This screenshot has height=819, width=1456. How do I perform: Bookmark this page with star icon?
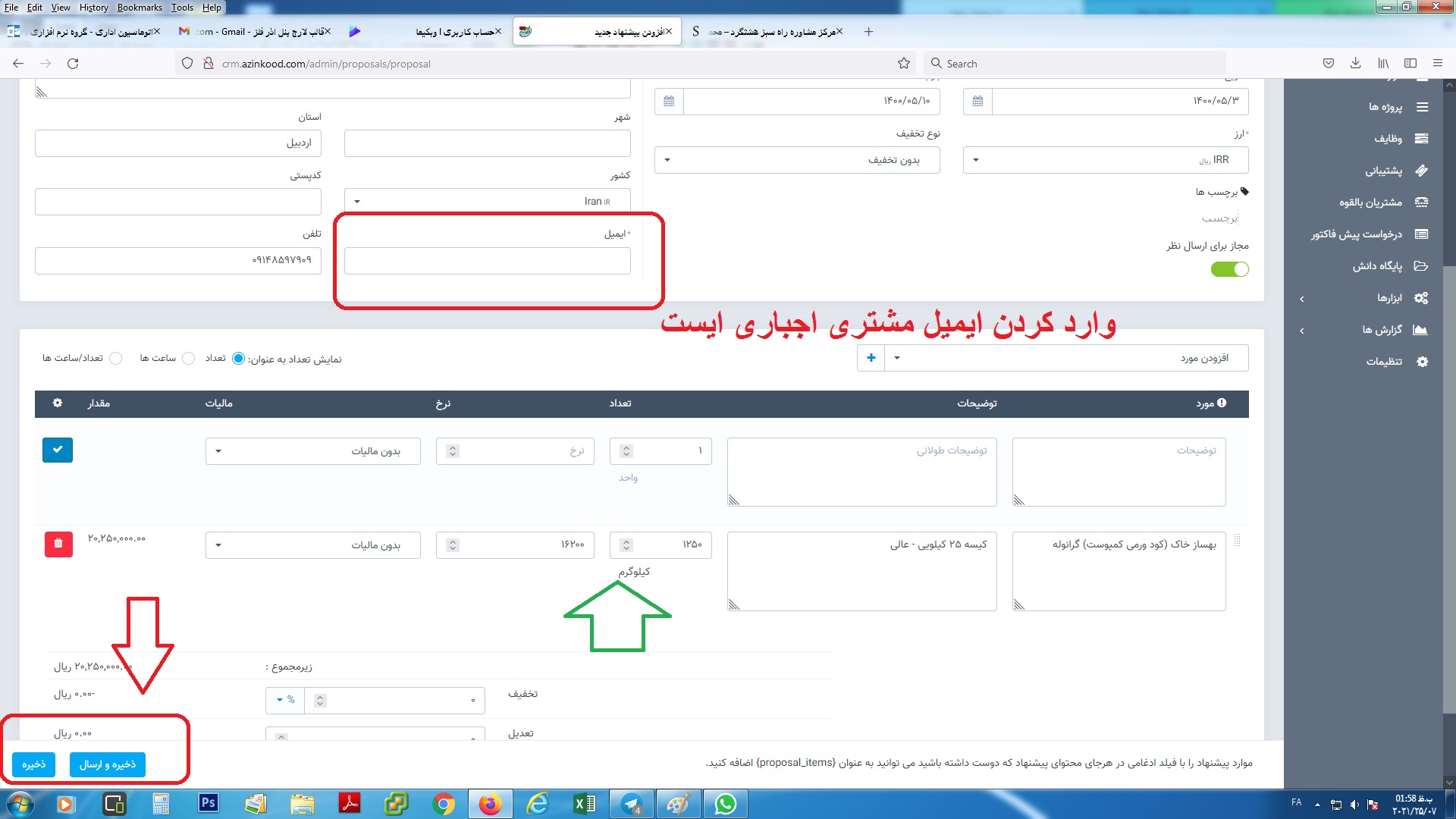[x=904, y=64]
